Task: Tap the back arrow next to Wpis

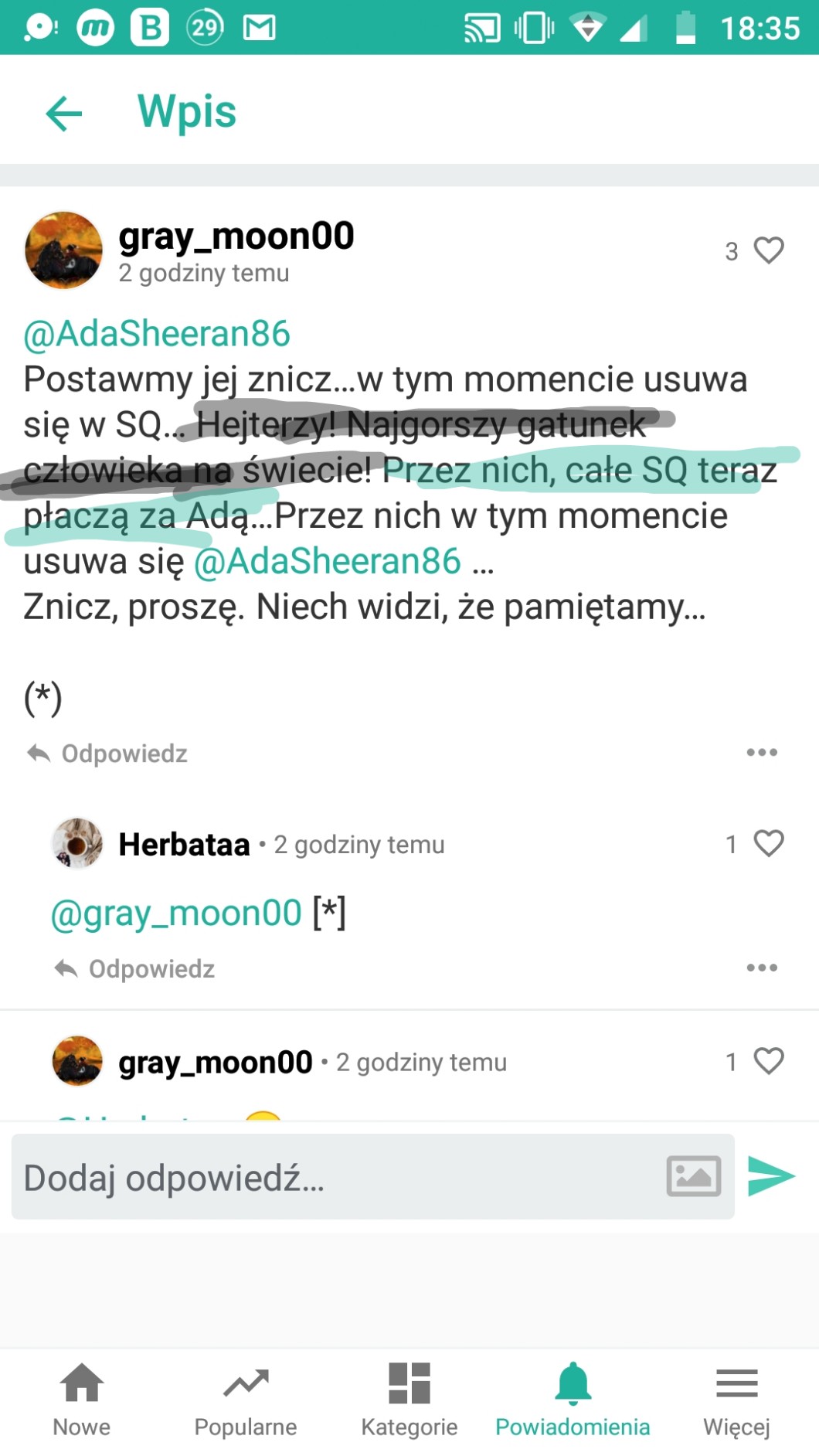Action: (64, 114)
